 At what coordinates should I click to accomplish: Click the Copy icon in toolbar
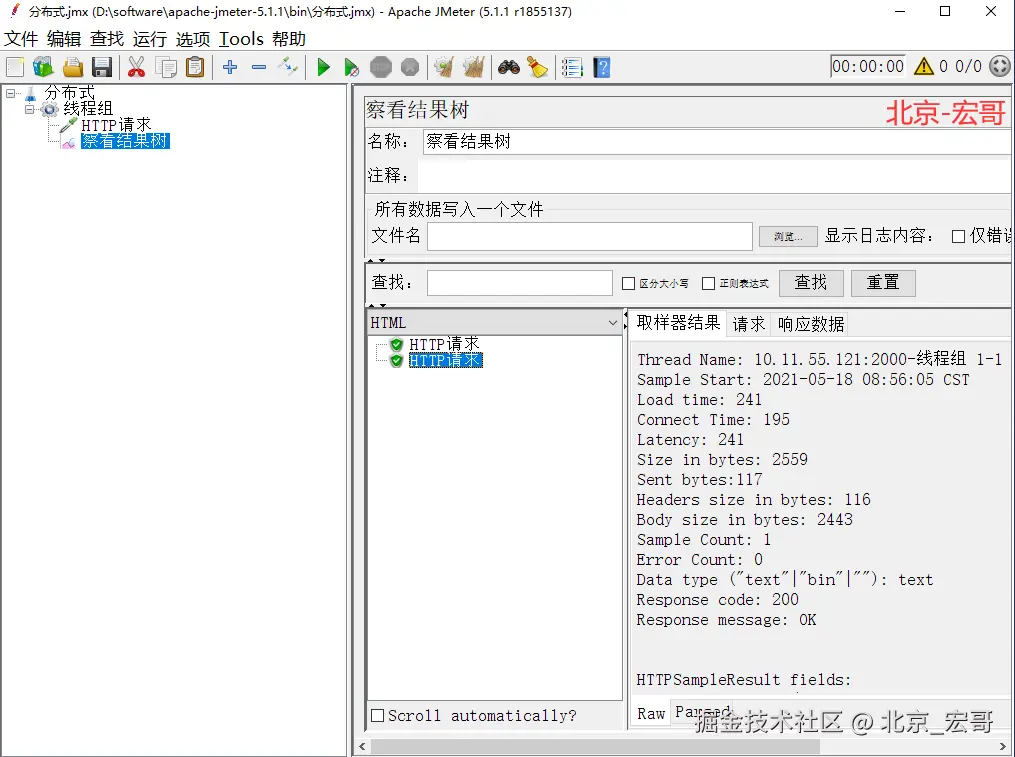(166, 67)
